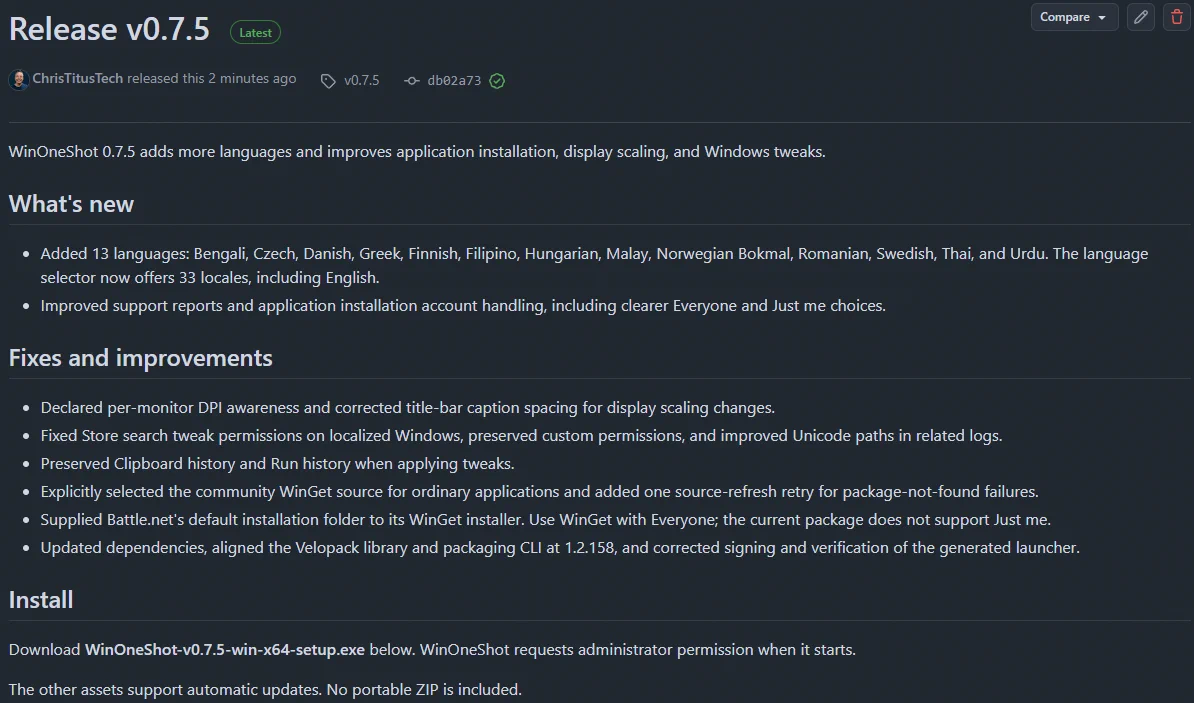The image size is (1194, 703).
Task: Edit the release with the pencil icon
Action: click(x=1141, y=17)
